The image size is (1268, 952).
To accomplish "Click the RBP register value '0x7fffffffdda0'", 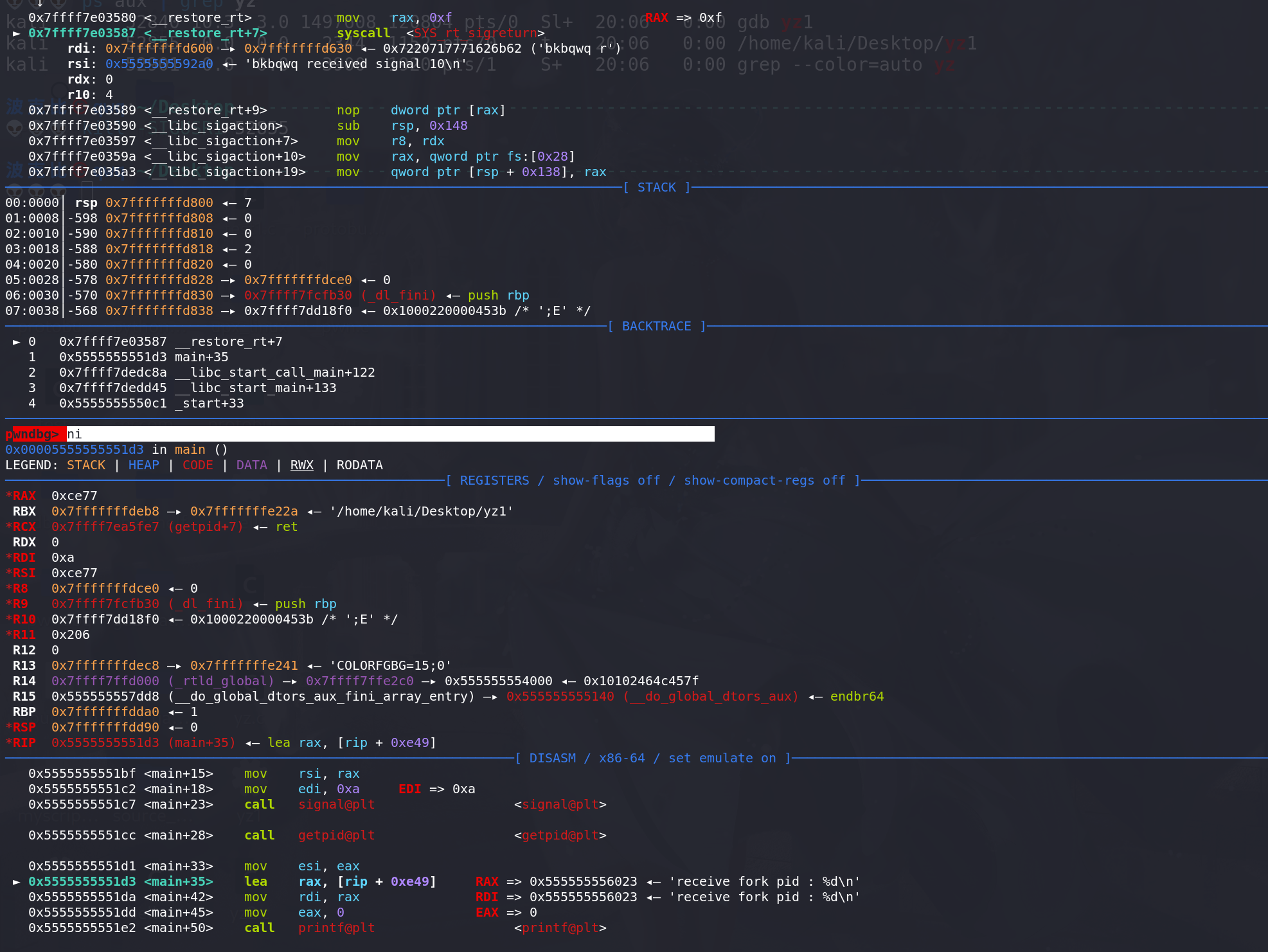I will 105,712.
